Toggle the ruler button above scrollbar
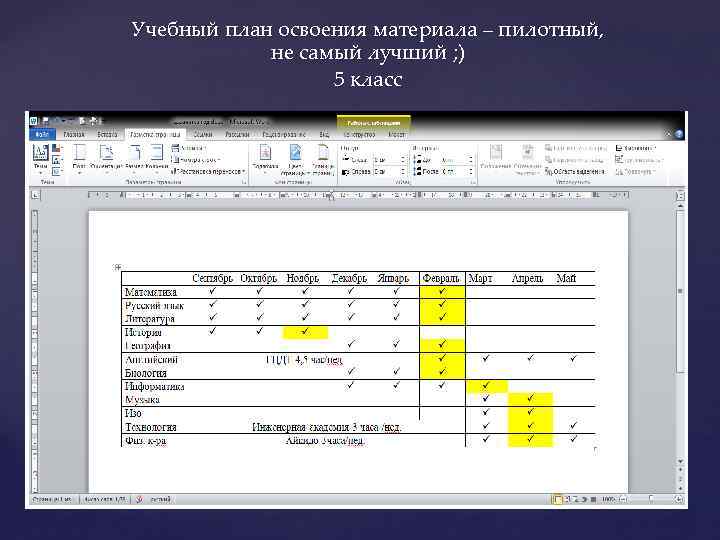This screenshot has height=540, width=720. [681, 196]
